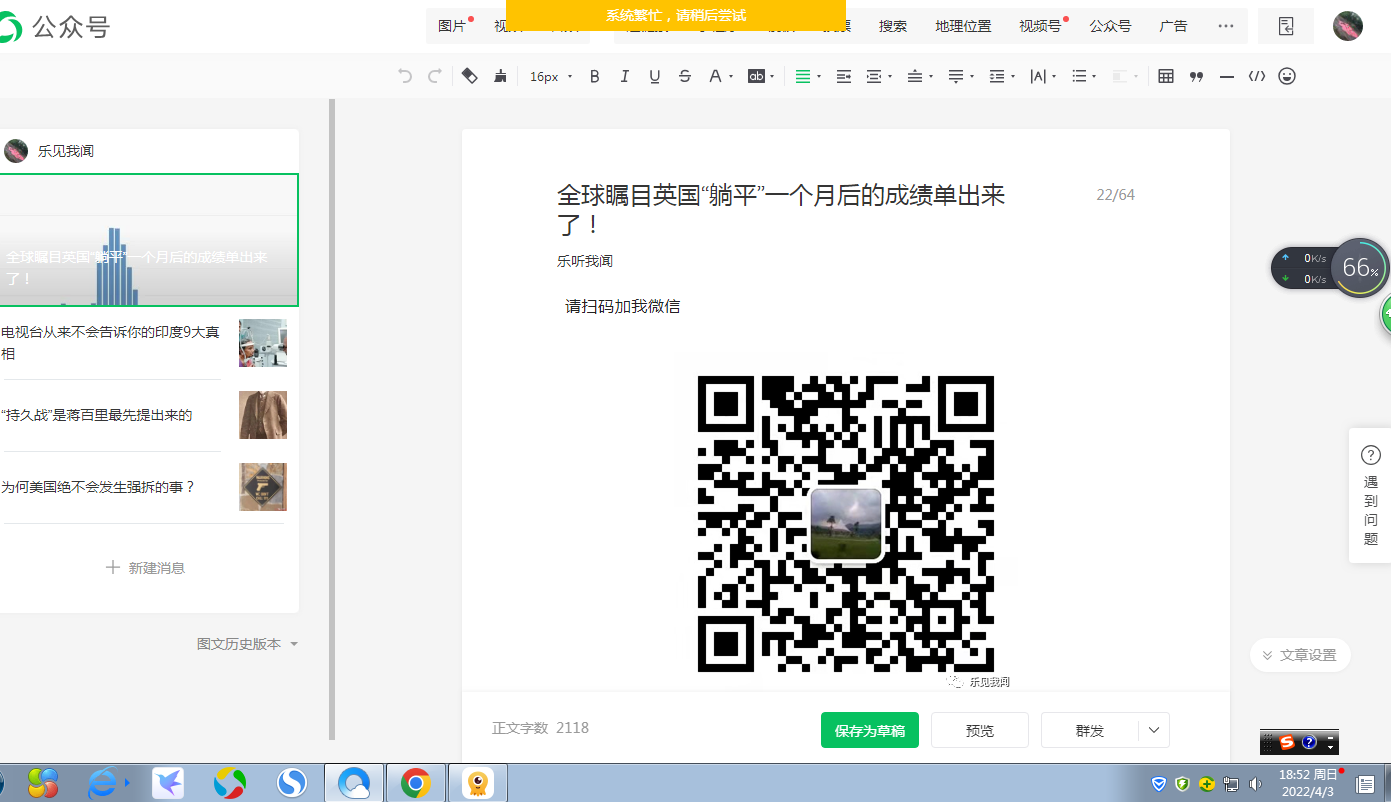Viewport: 1391px width, 802px height.
Task: Redo the last undone edit
Action: (434, 76)
